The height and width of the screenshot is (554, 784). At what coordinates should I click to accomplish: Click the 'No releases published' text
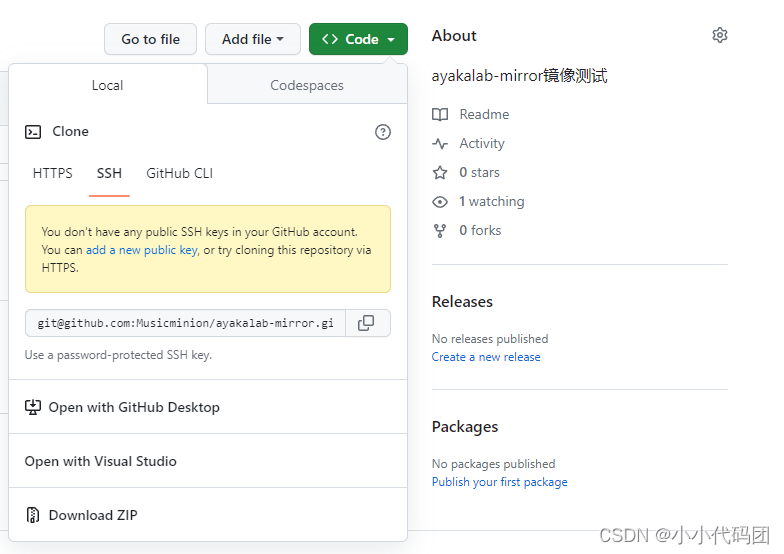click(490, 339)
